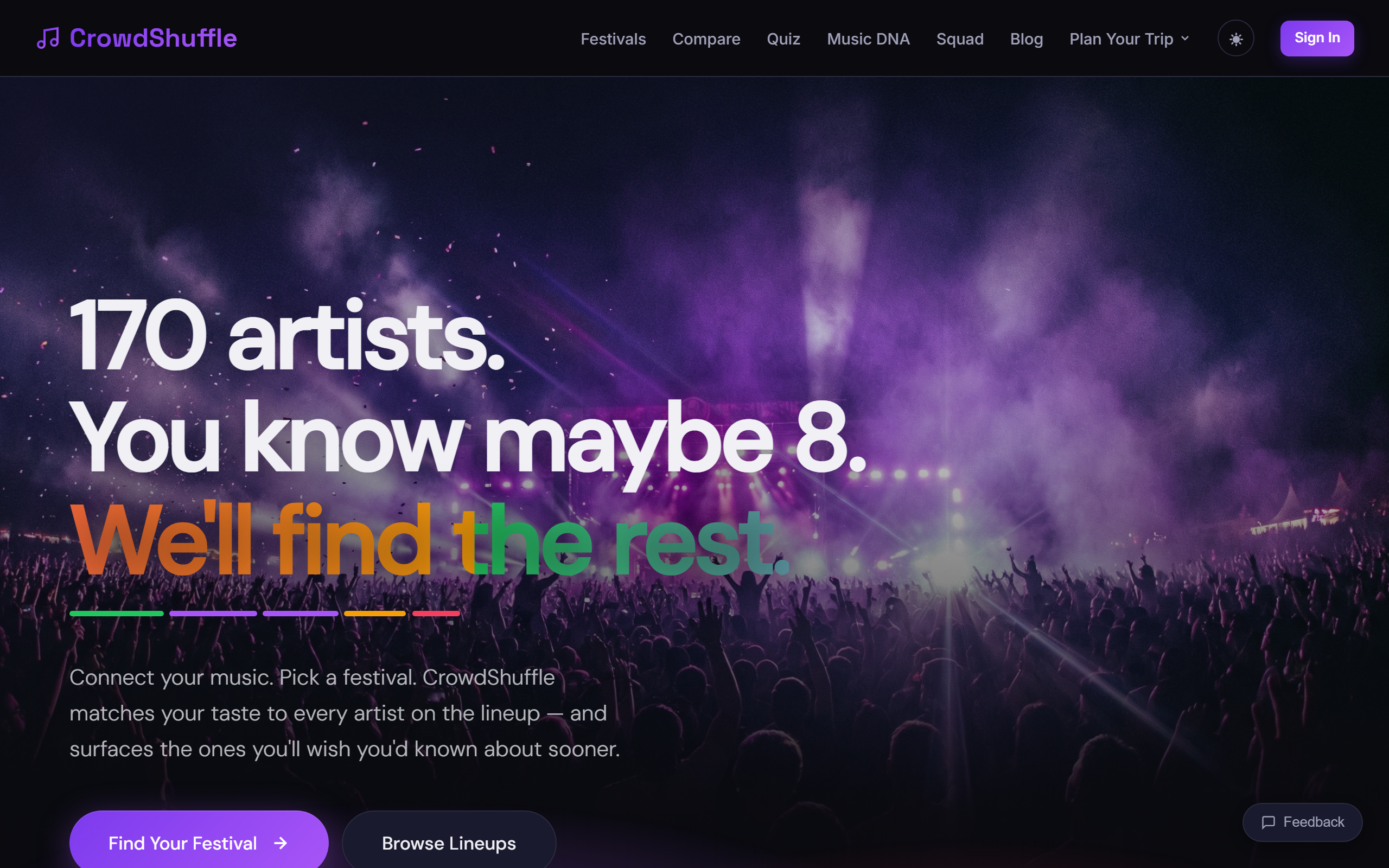Click the chevron next to Plan Your Trip
The width and height of the screenshot is (1389, 868).
click(x=1186, y=39)
